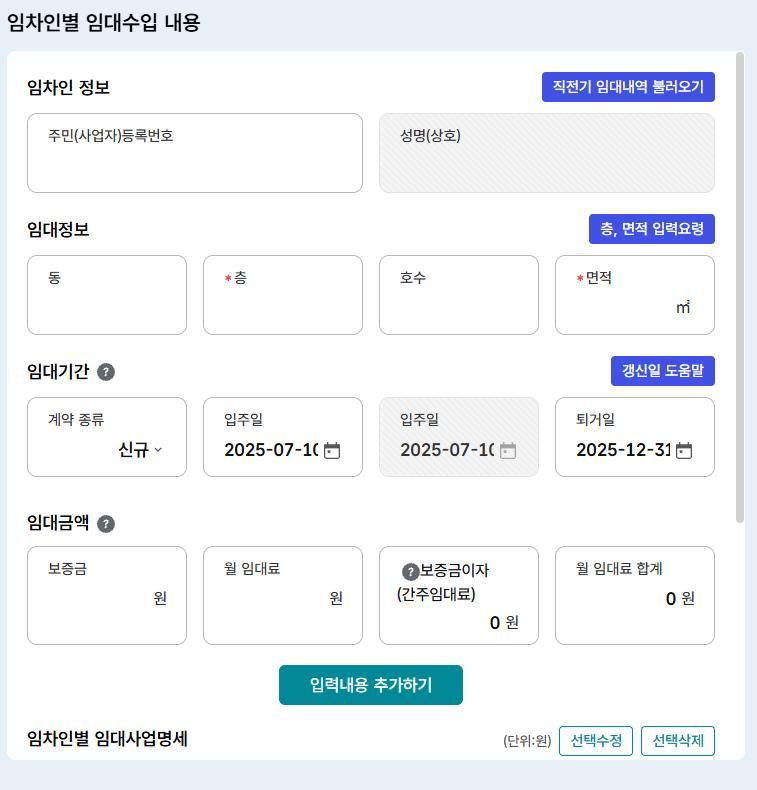
Task: Click 선택삭제 button
Action: tap(678, 741)
